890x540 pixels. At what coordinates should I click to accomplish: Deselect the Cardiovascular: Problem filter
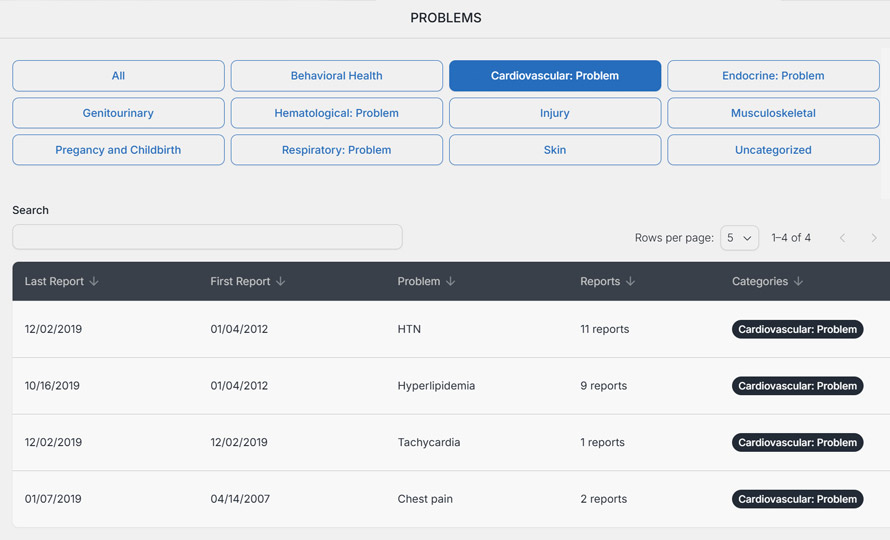[x=554, y=76]
